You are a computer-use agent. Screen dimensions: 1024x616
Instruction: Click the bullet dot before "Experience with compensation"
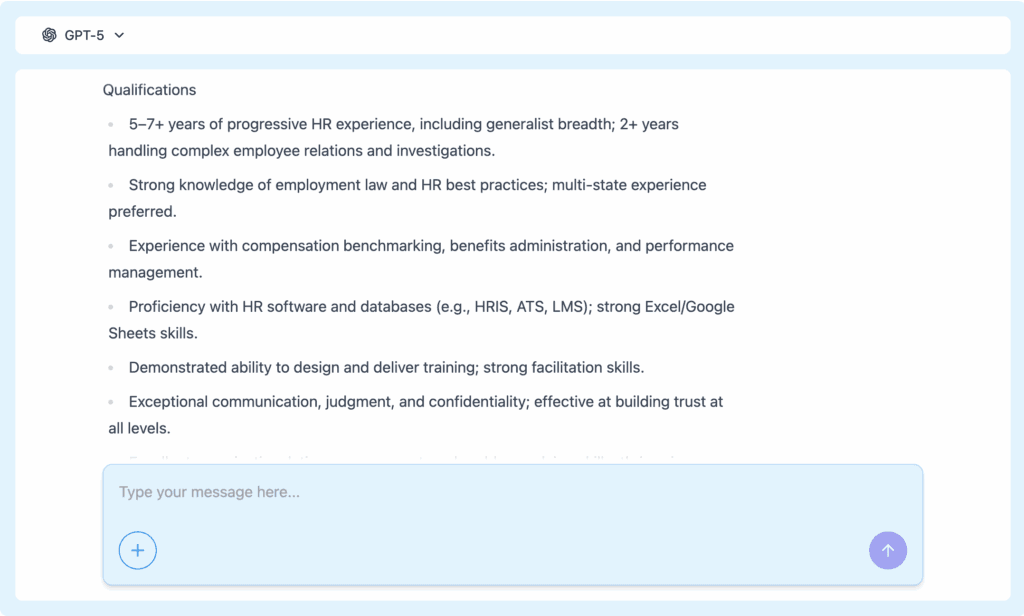point(112,247)
